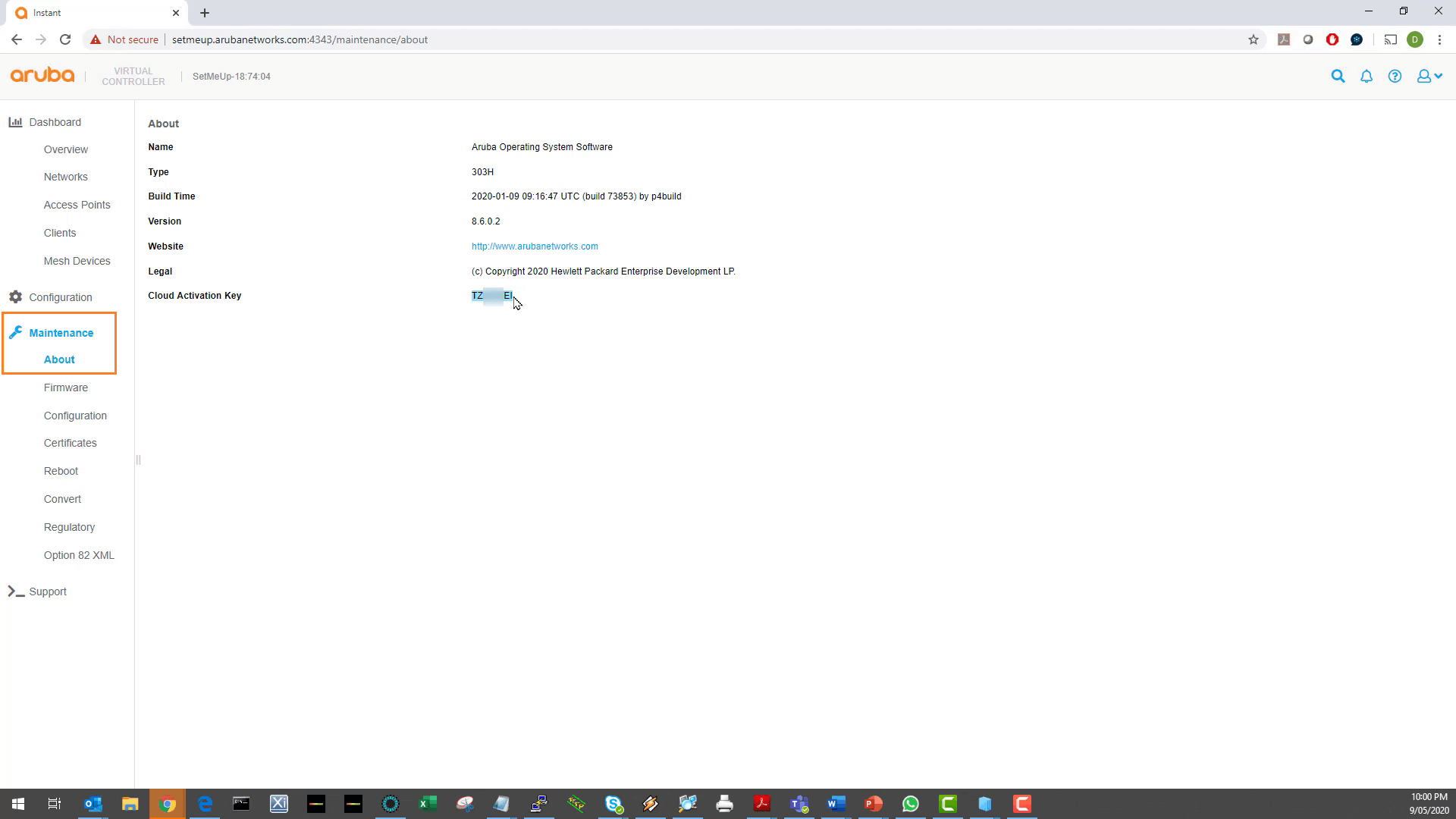Open the Option 82 XML page
1456x819 pixels.
point(79,554)
